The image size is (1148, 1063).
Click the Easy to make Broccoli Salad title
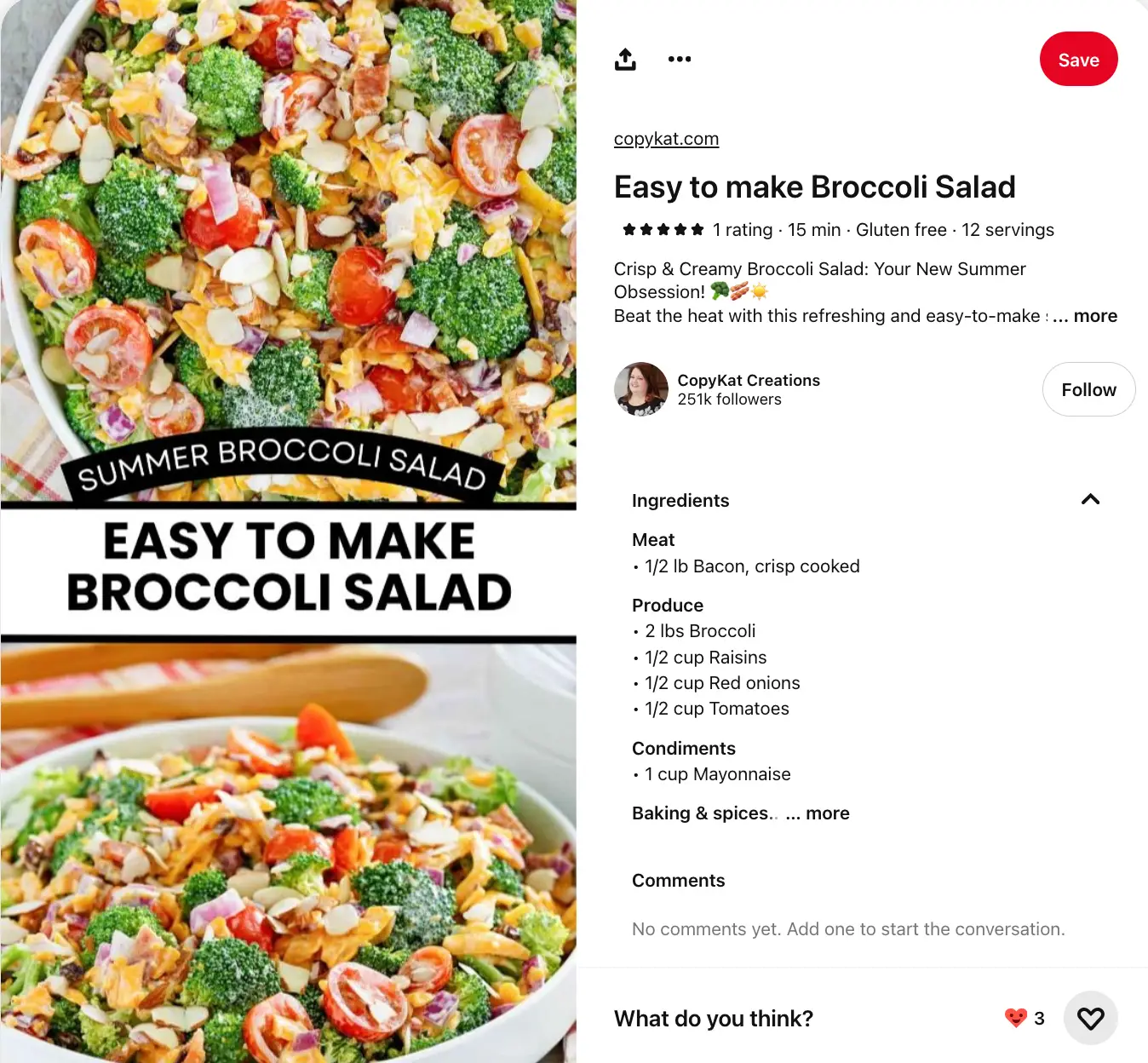[x=814, y=187]
